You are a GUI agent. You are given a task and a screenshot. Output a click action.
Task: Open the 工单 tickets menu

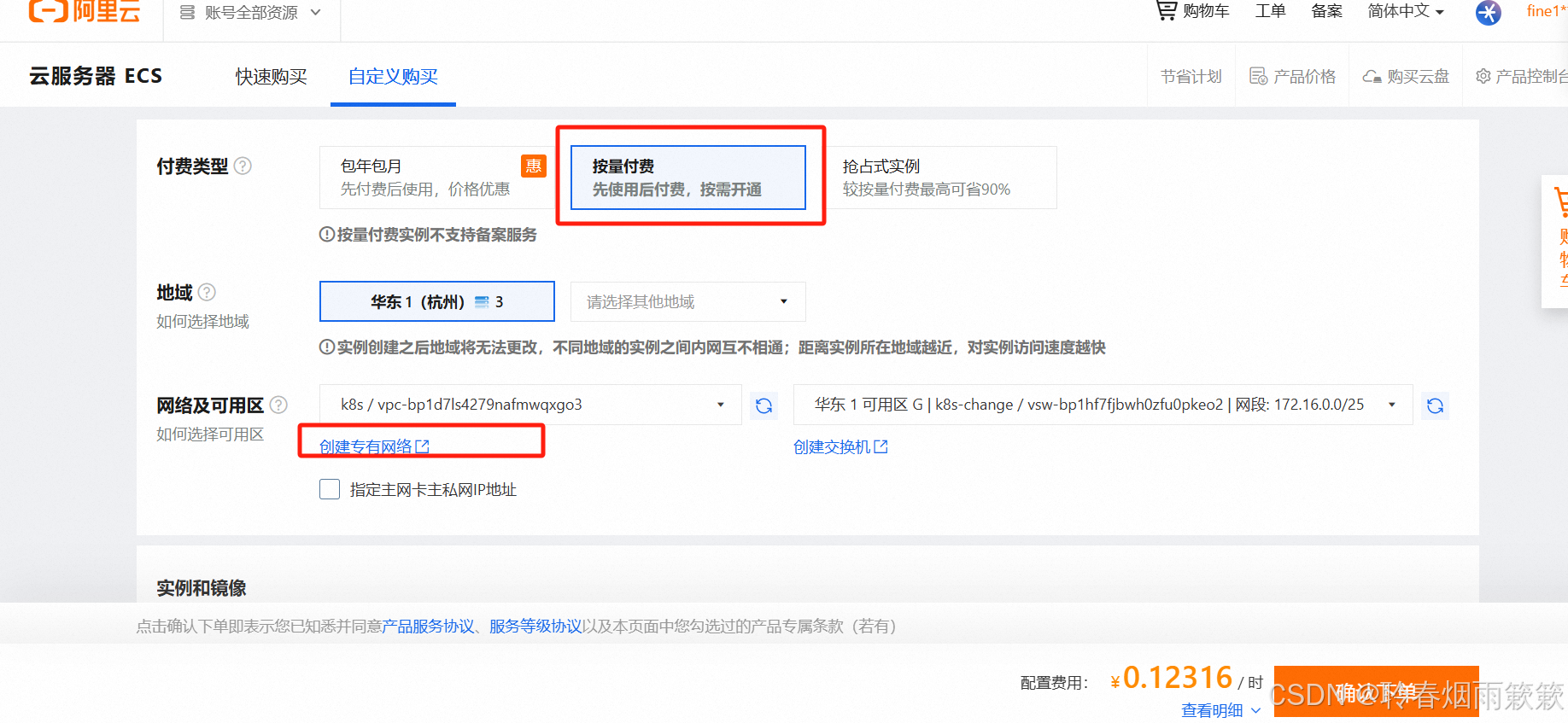tap(1270, 11)
